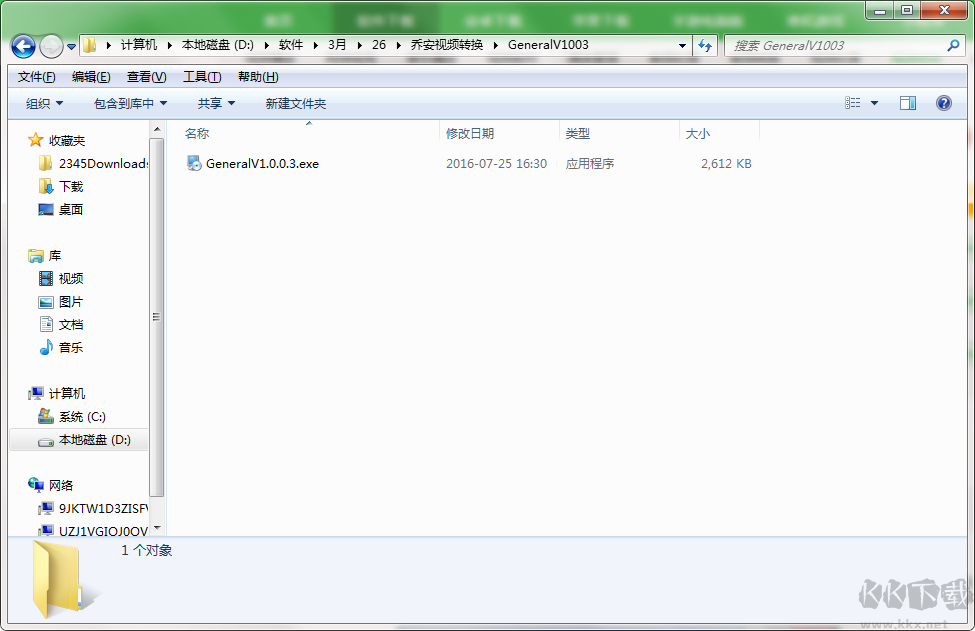The image size is (975, 631).
Task: Open the address bar history dropdown
Action: 681,46
